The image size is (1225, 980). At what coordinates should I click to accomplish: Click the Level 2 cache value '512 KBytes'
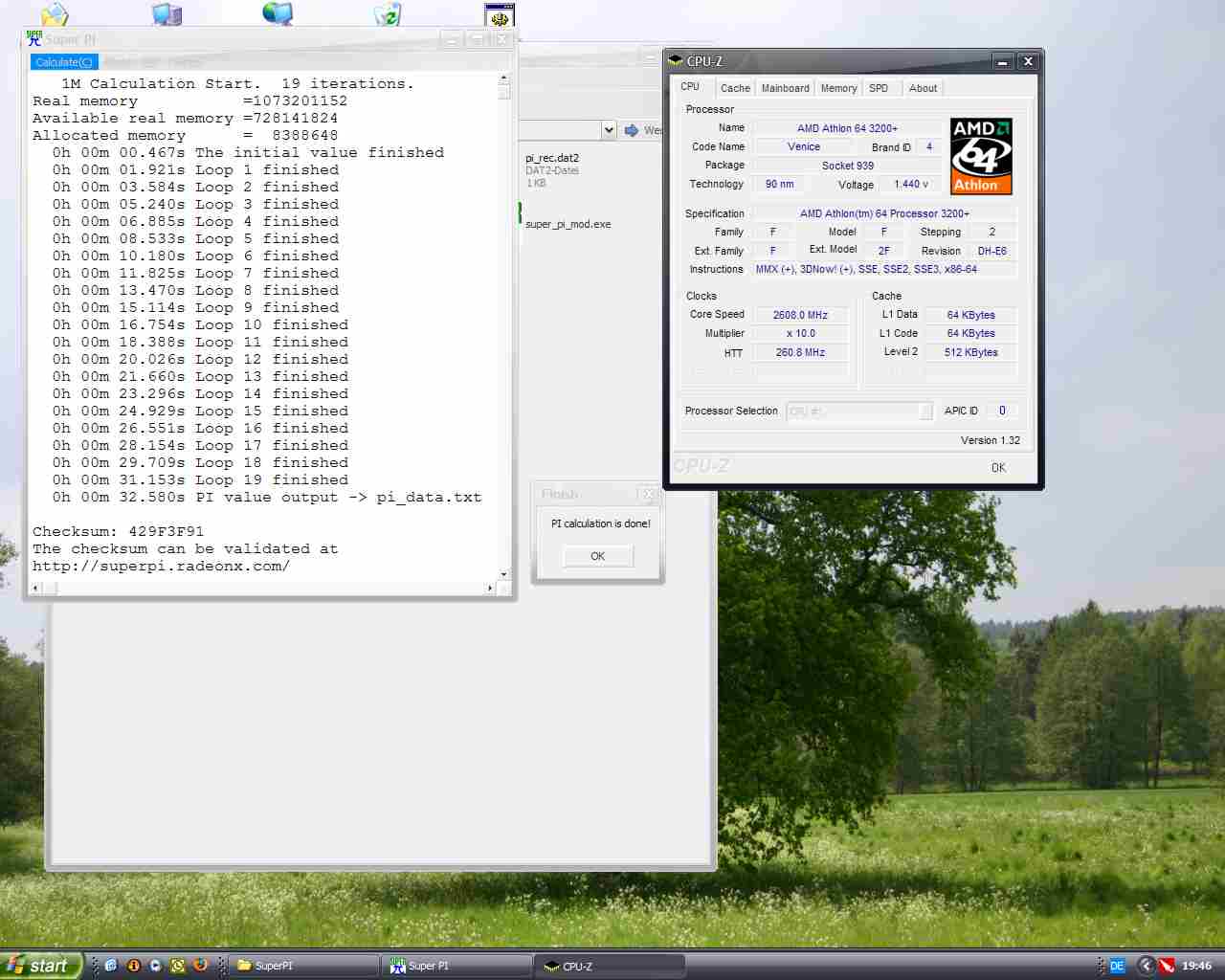970,353
